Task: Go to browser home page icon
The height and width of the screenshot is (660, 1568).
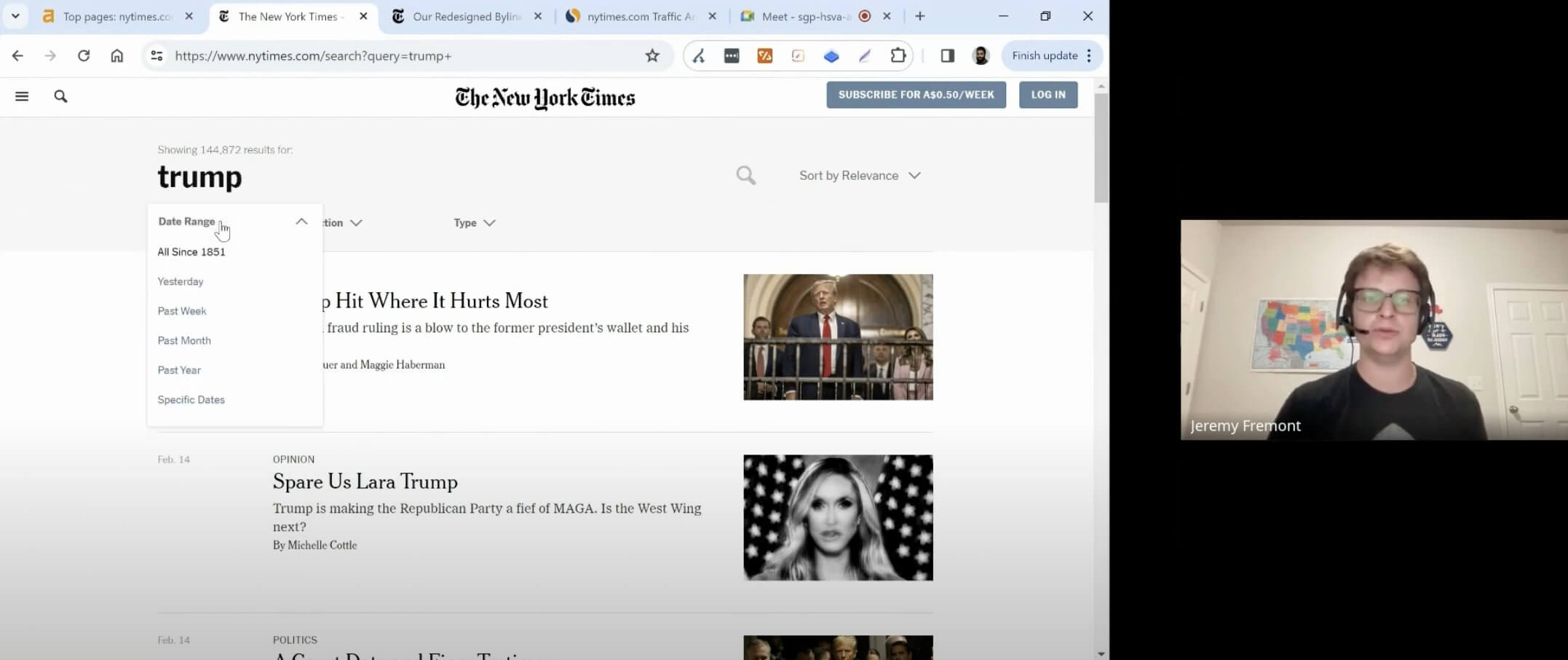Action: (x=116, y=55)
